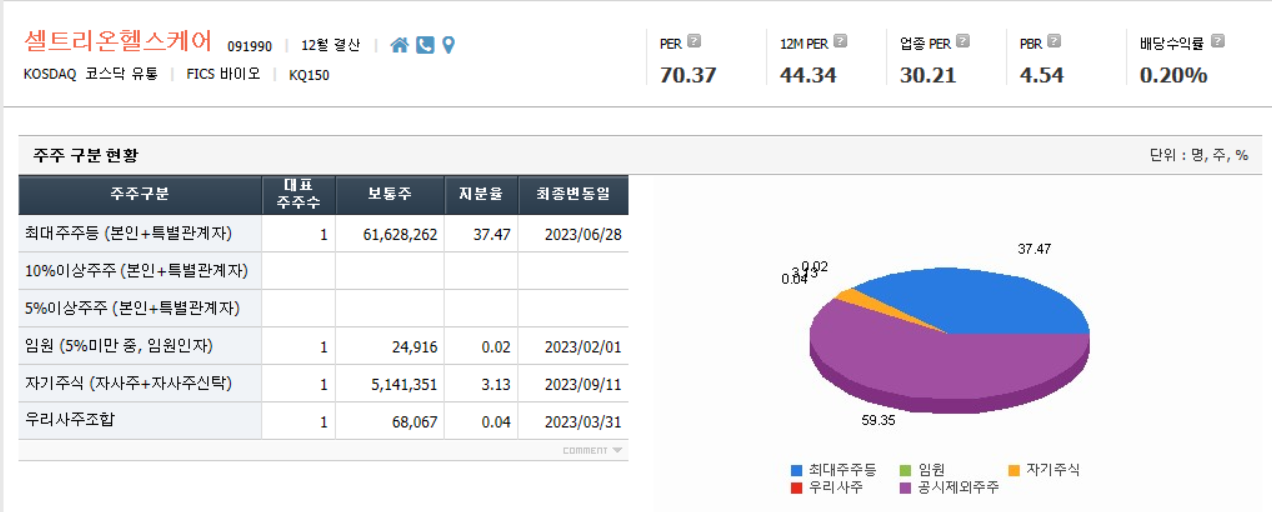This screenshot has height=512, width=1272.
Task: Click the 대표 주주수 column header
Action: pyautogui.click(x=298, y=195)
